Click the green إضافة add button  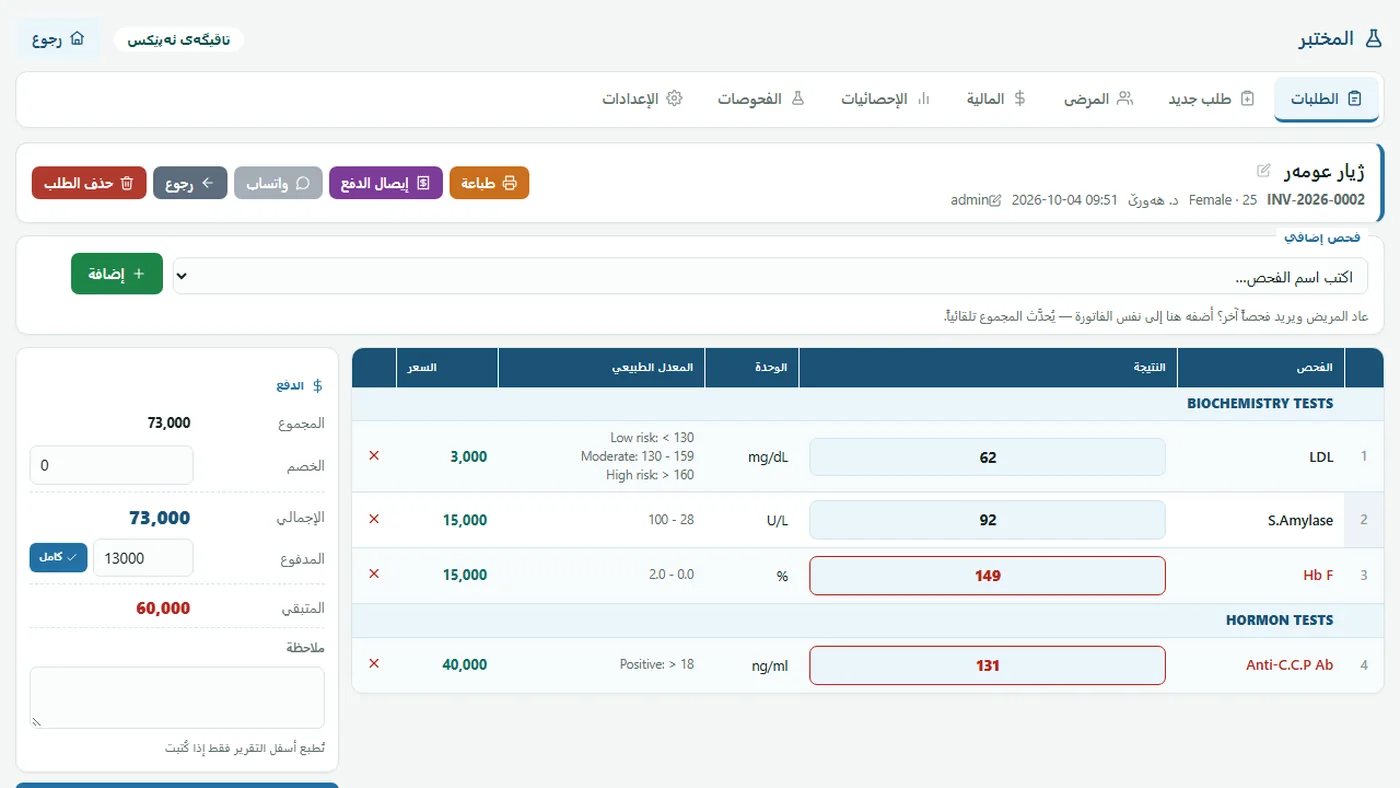coord(117,274)
